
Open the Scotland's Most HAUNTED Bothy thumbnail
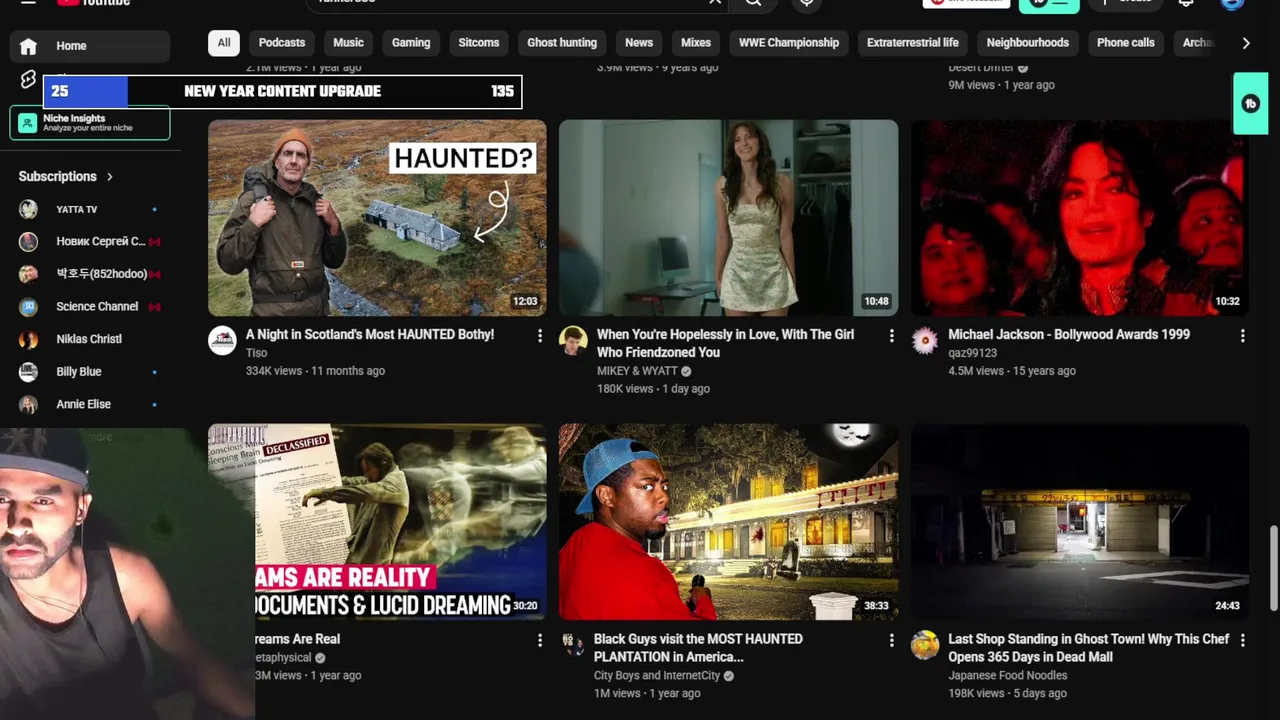377,218
